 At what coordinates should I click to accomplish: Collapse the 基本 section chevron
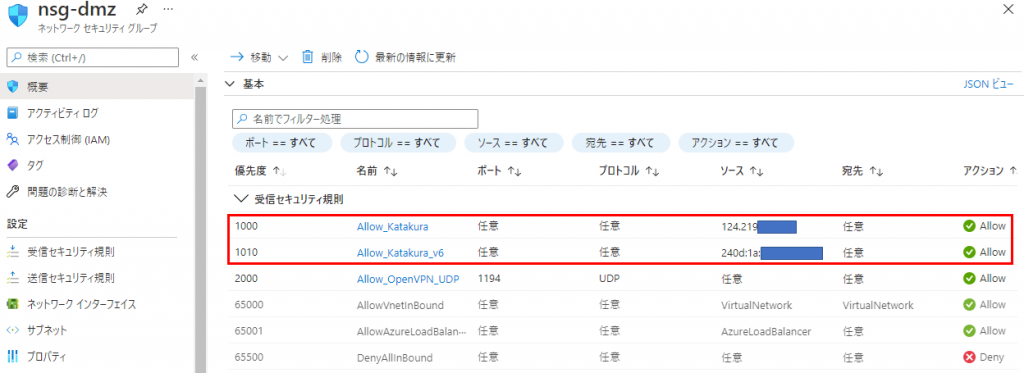point(229,84)
